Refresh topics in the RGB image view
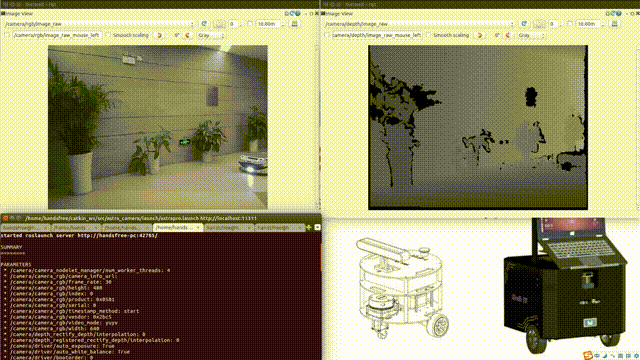The image size is (640, 360). 204,24
